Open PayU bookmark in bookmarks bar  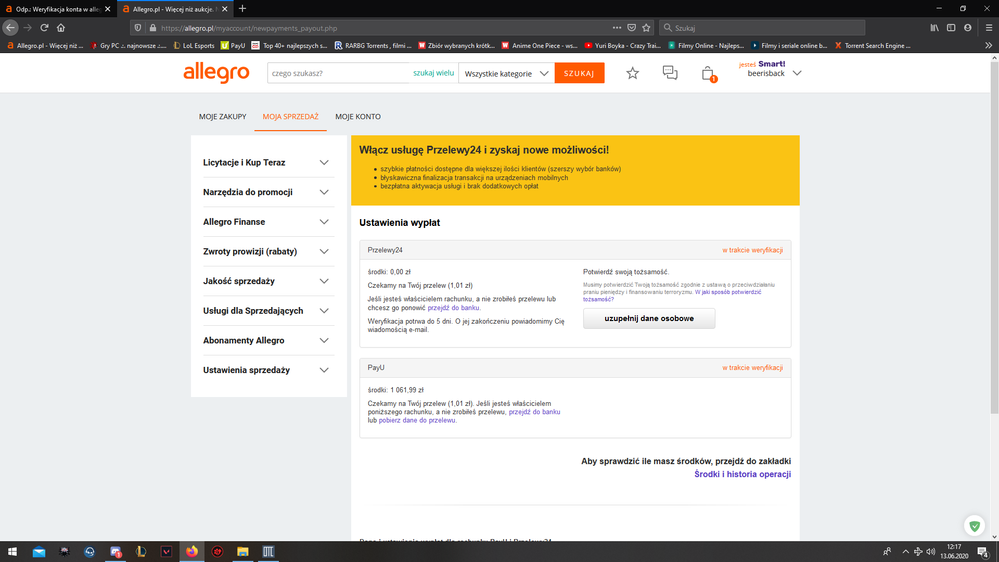tap(233, 45)
